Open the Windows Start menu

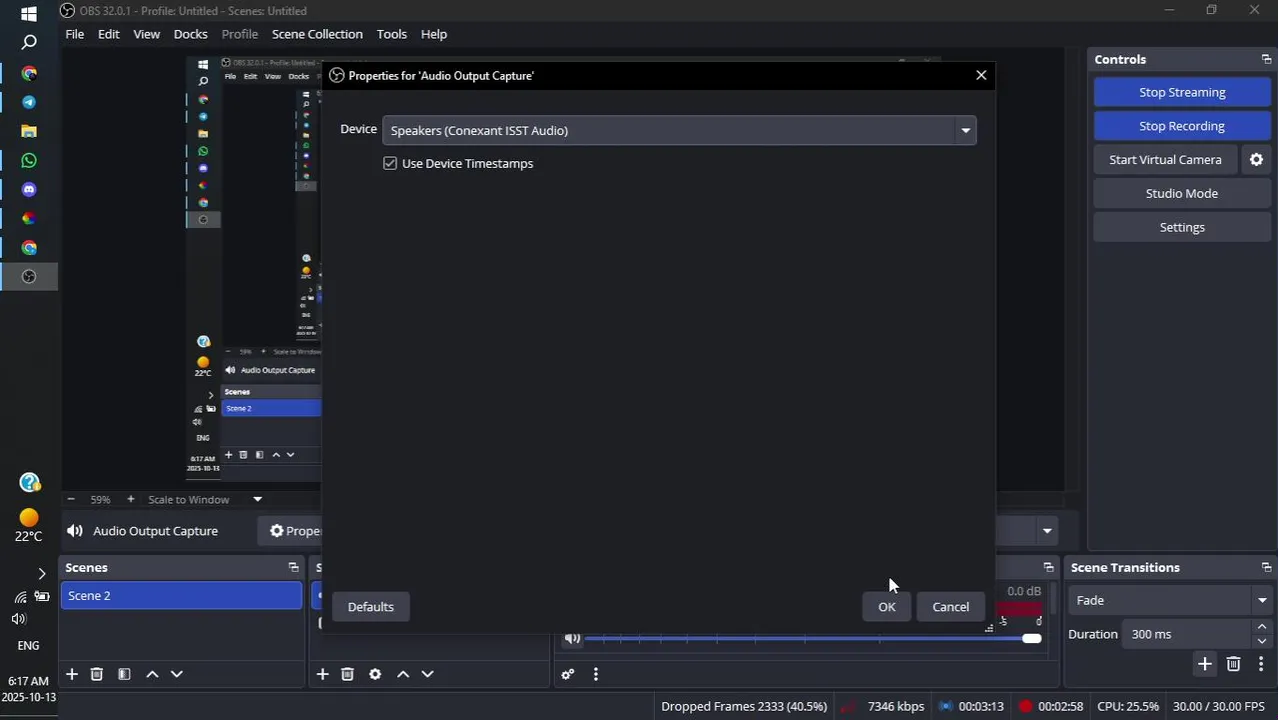(x=29, y=14)
